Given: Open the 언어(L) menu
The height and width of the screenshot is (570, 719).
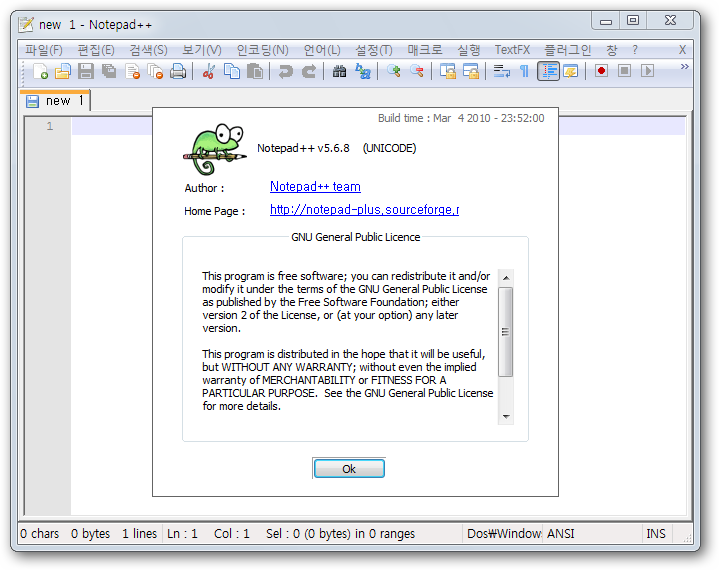Looking at the screenshot, I should tap(322, 50).
